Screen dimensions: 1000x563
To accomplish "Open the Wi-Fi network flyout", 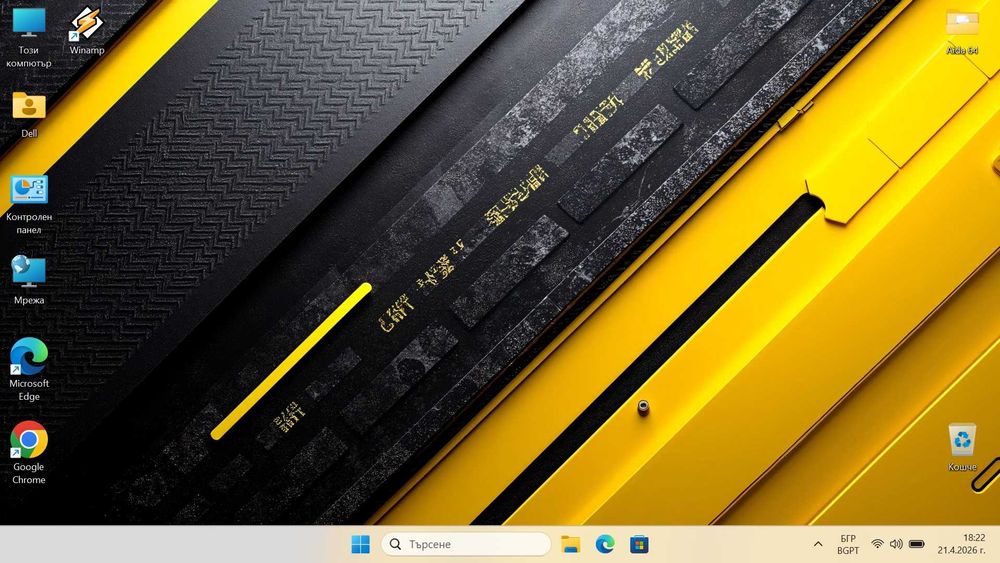I will click(878, 544).
